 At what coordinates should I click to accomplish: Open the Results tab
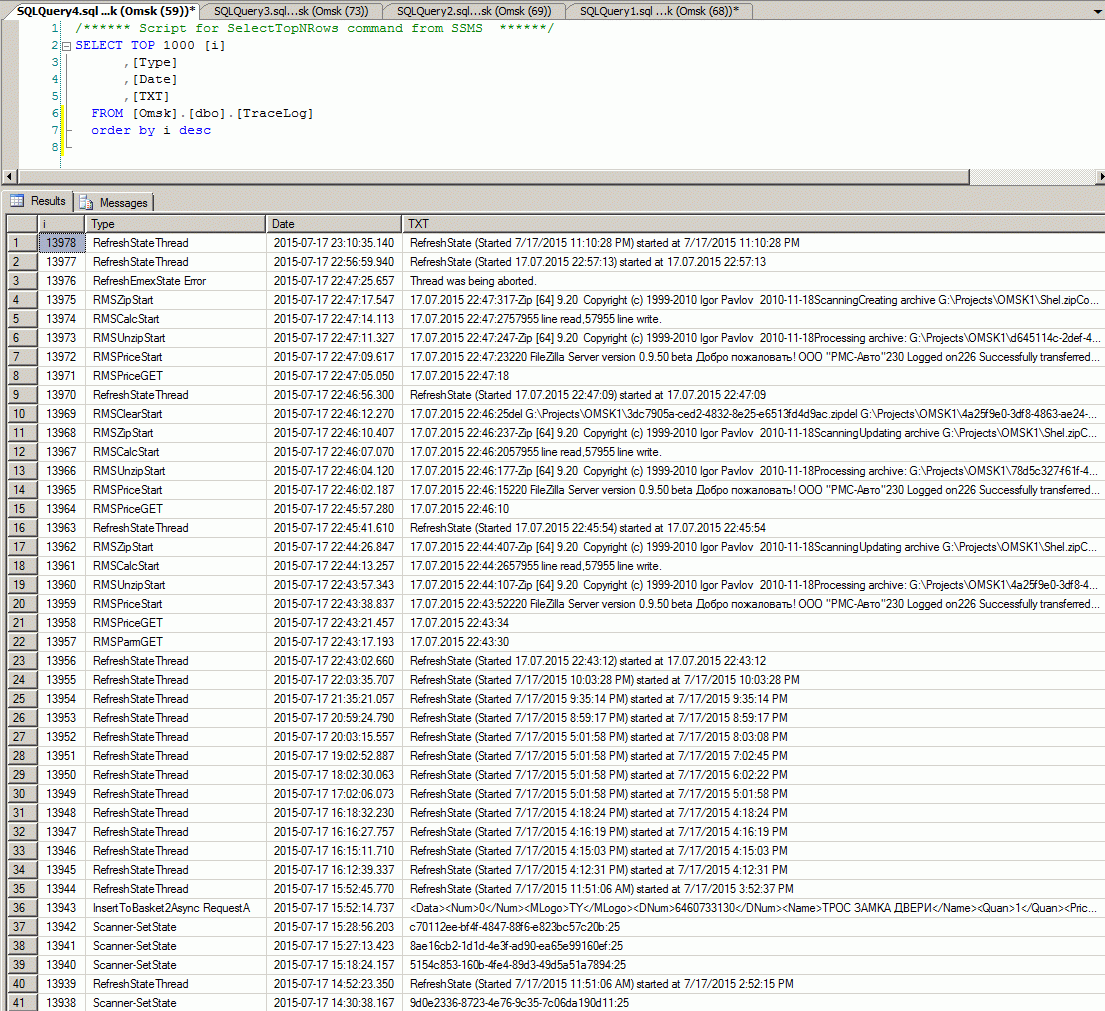coord(39,201)
